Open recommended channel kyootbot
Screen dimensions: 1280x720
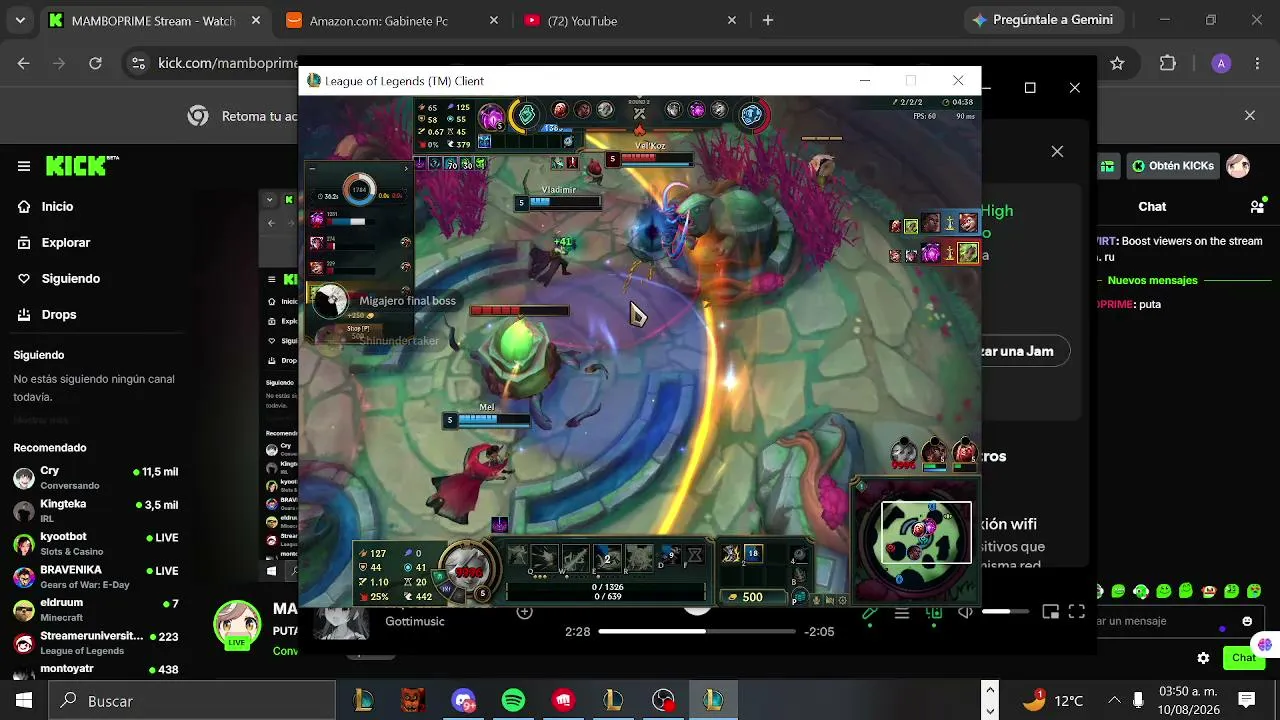coord(95,544)
